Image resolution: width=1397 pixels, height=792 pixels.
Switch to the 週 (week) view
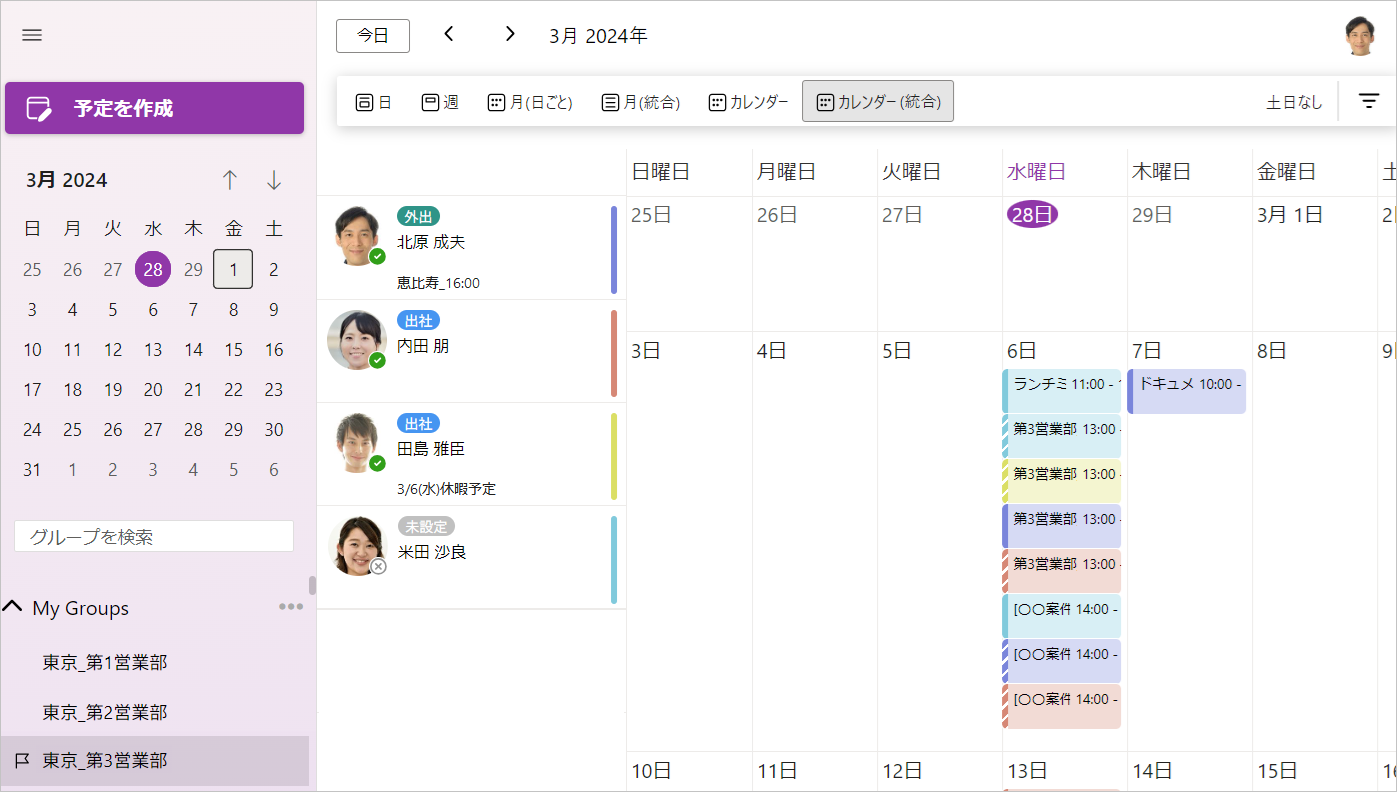pos(440,100)
